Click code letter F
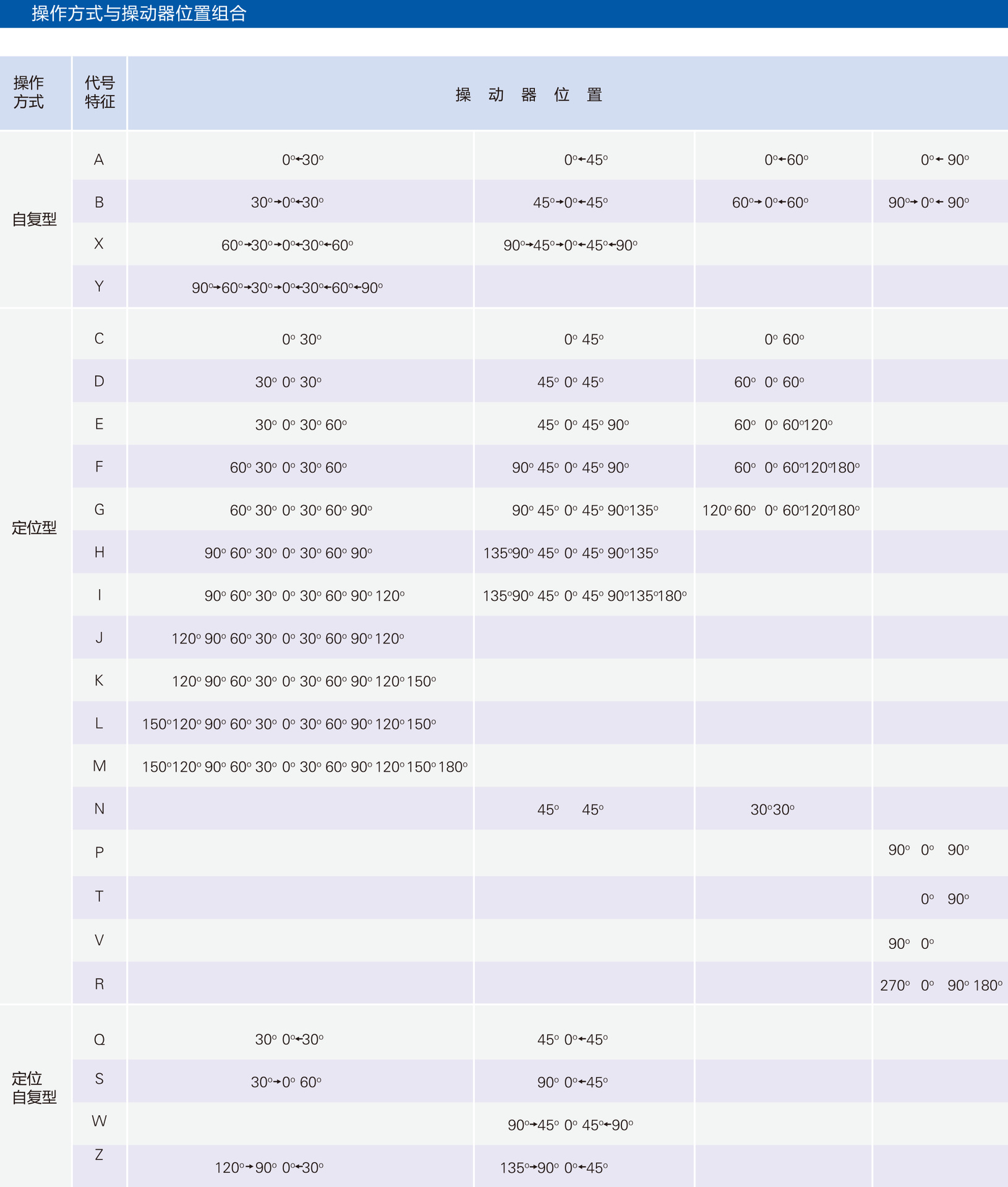Screen dimensions: 1008x1187 point(99,466)
